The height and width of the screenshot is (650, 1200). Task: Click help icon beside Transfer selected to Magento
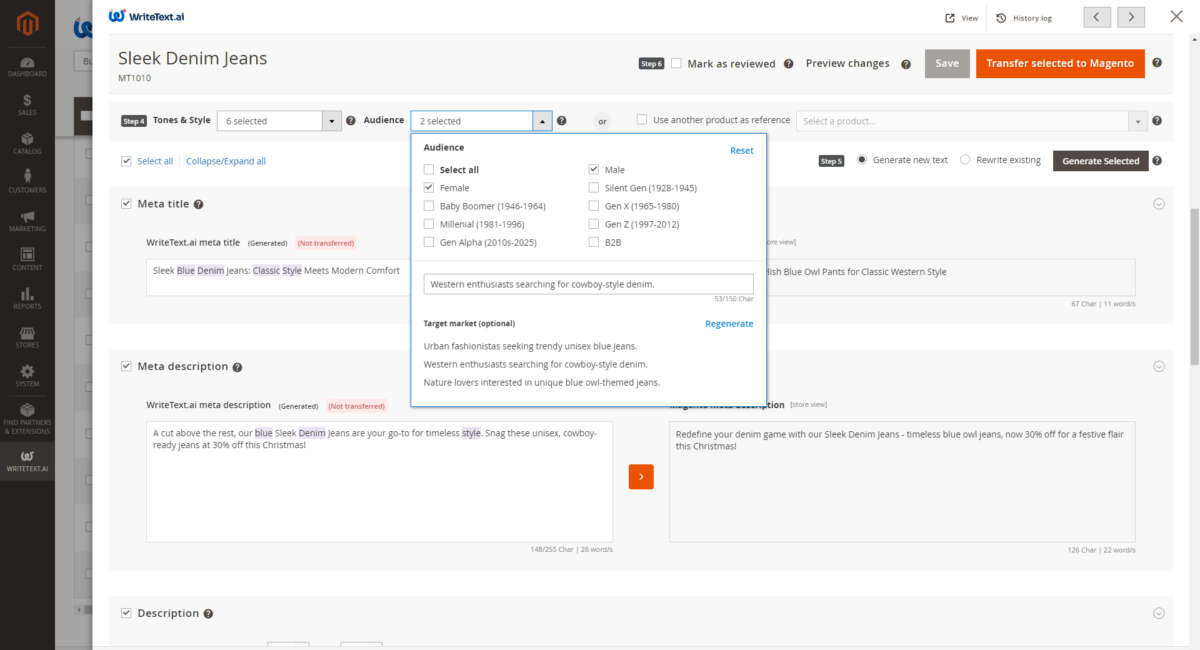pos(1157,63)
